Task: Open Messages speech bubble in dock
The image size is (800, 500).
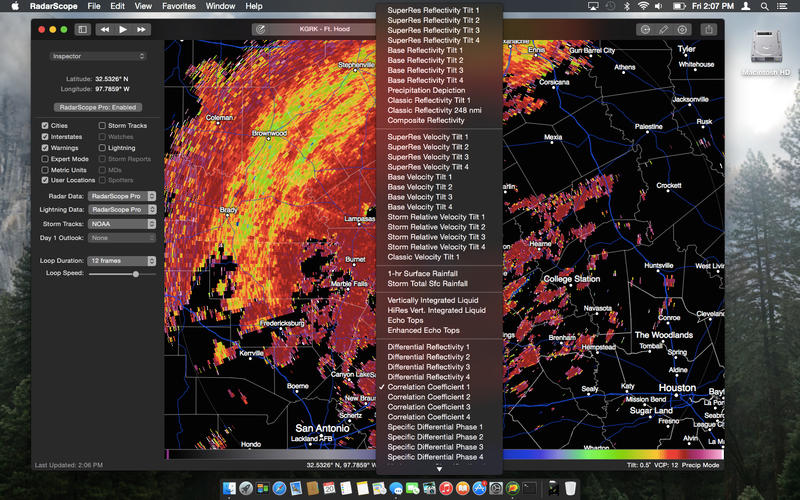Action: tap(396, 488)
